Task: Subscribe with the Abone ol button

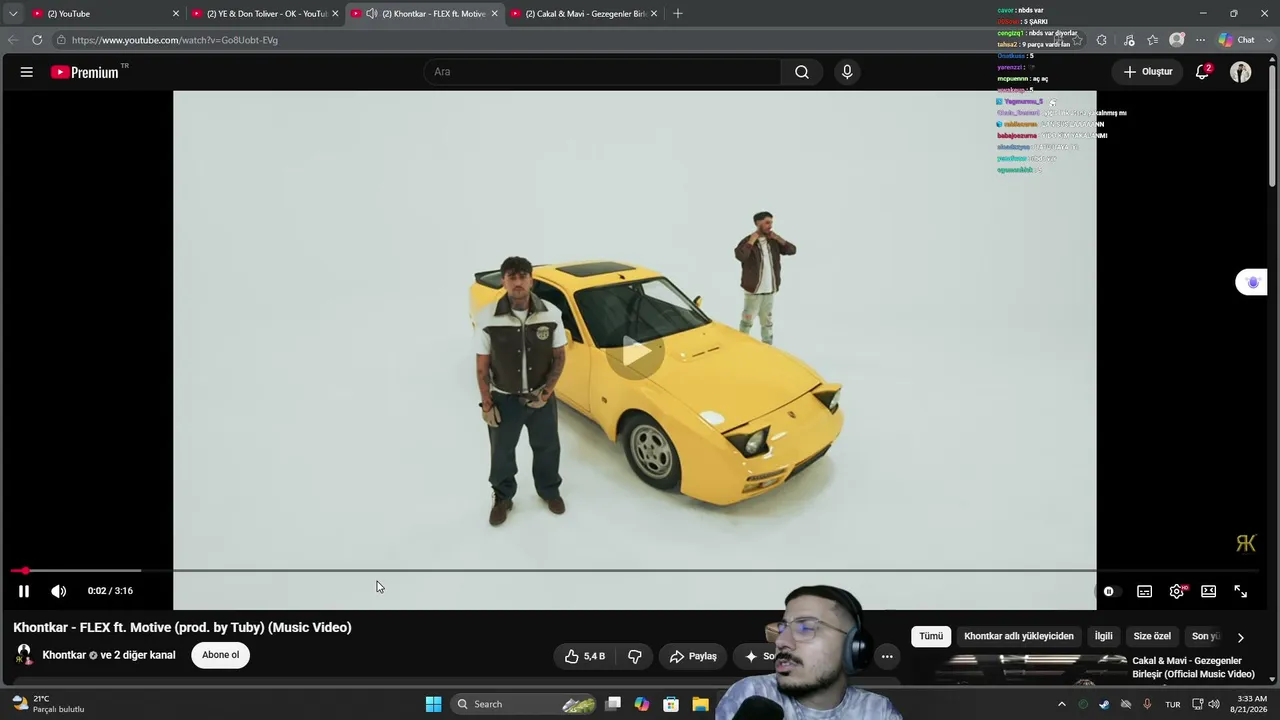Action: [x=221, y=655]
